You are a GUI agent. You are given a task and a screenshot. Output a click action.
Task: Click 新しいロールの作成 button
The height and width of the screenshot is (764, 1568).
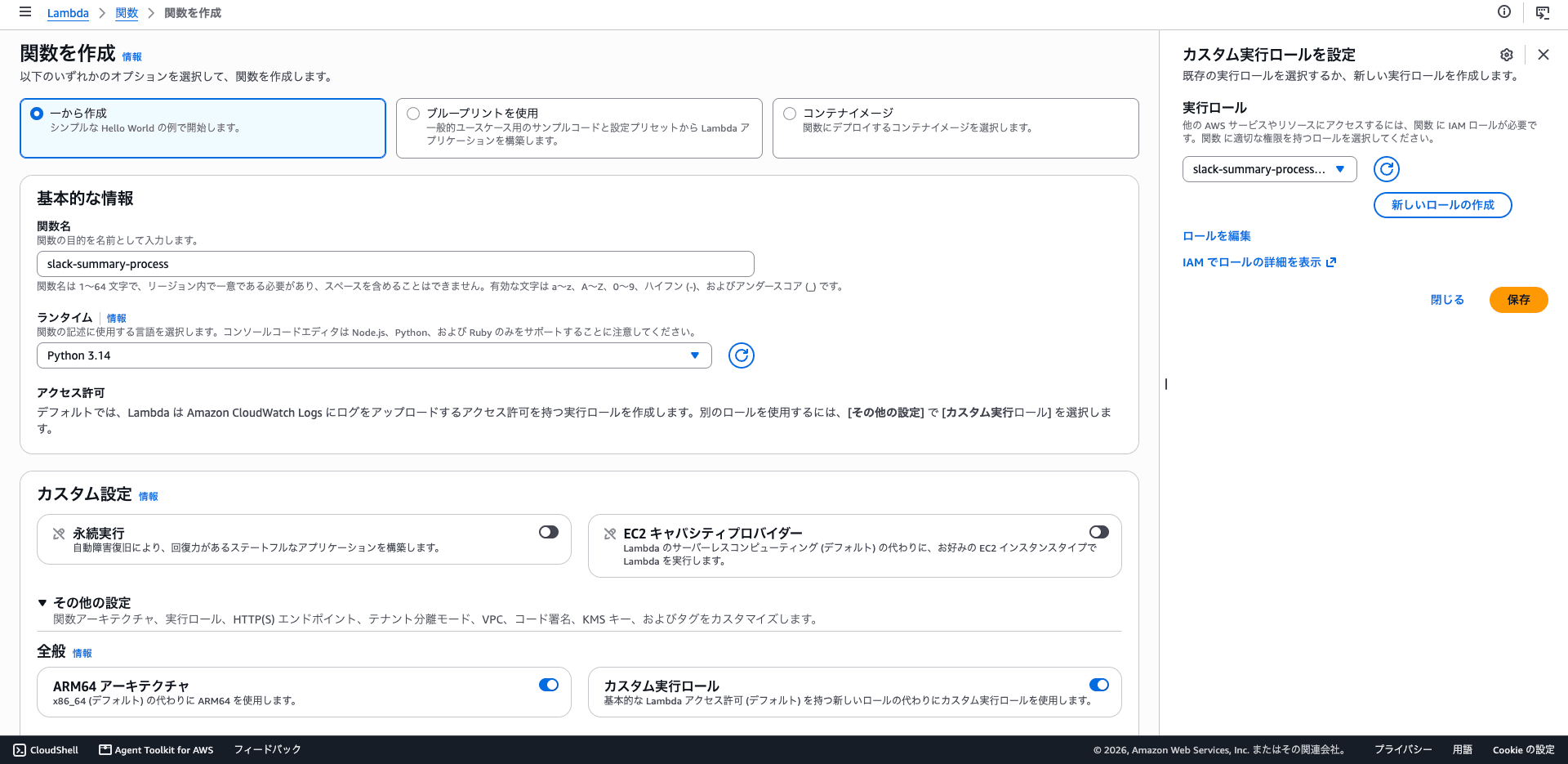pyautogui.click(x=1442, y=205)
